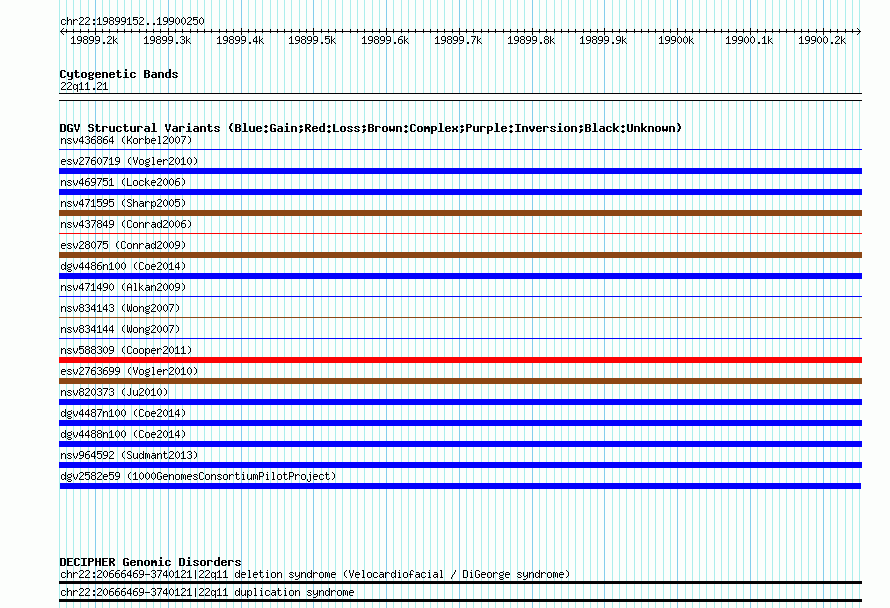Click nsv834143 (Wong2007) label
The width and height of the screenshot is (890, 608).
[x=120, y=308]
